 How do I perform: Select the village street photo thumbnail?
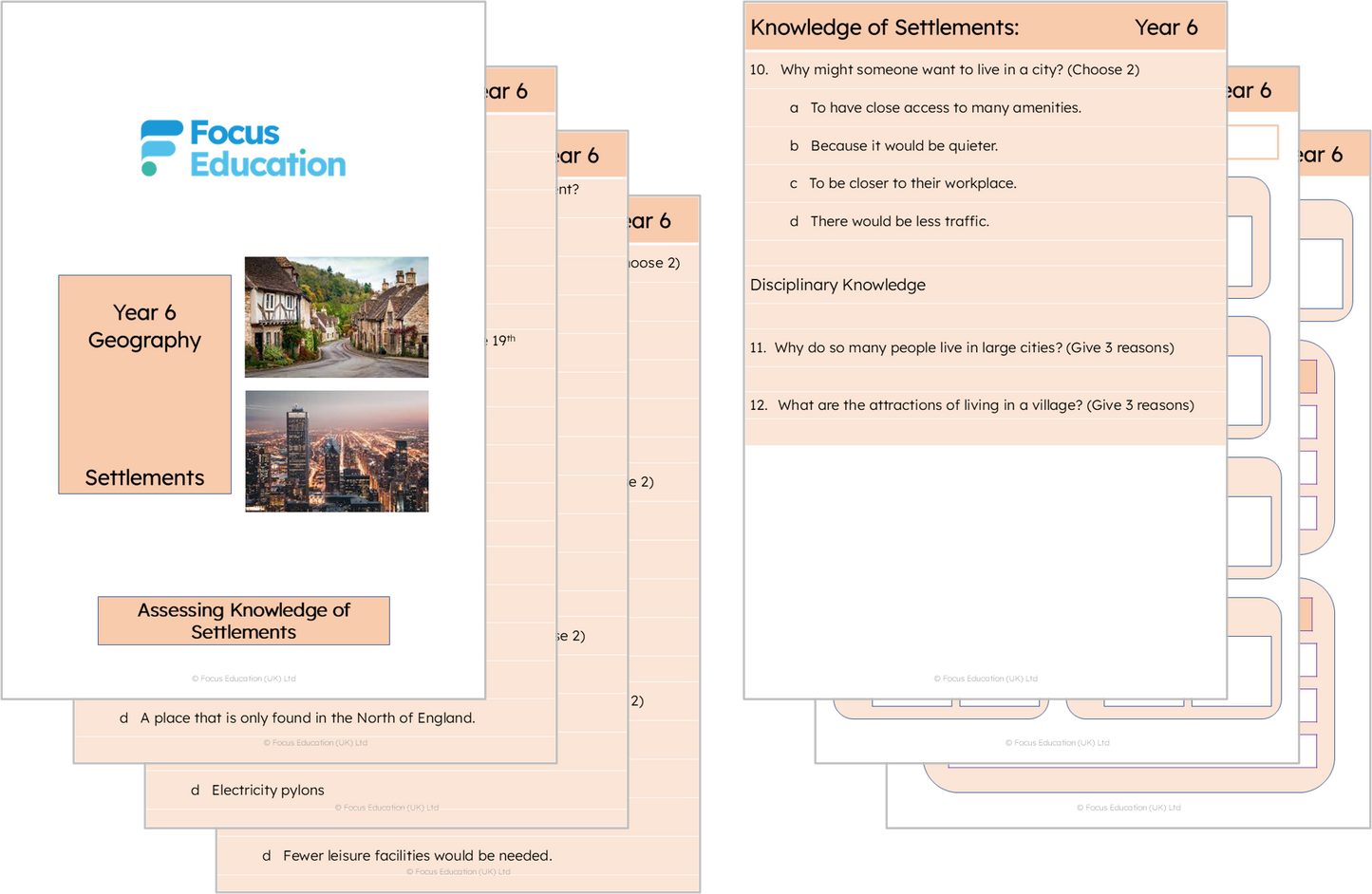pos(336,317)
